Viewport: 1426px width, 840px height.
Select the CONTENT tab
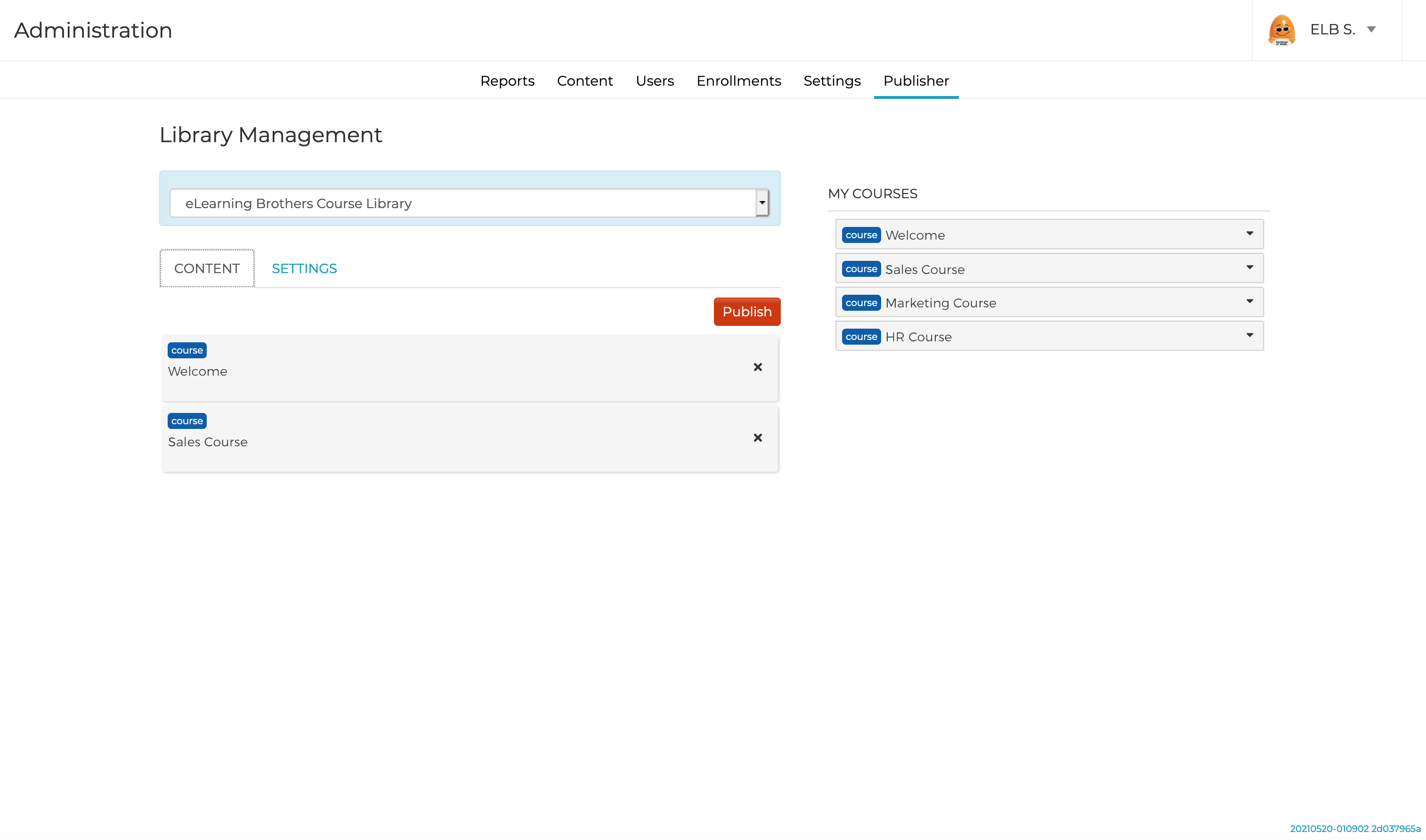tap(207, 268)
